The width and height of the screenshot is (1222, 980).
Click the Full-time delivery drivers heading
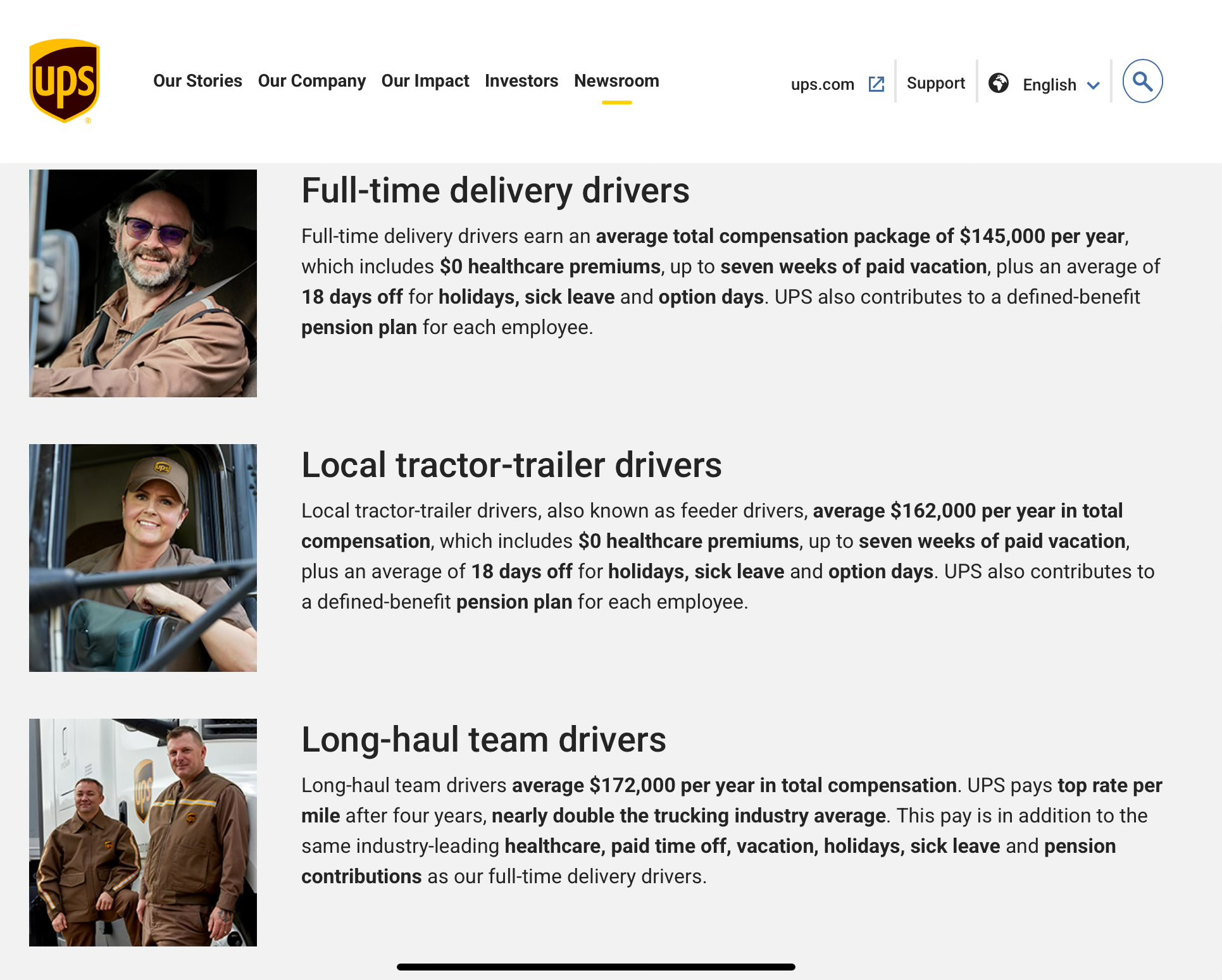(495, 190)
